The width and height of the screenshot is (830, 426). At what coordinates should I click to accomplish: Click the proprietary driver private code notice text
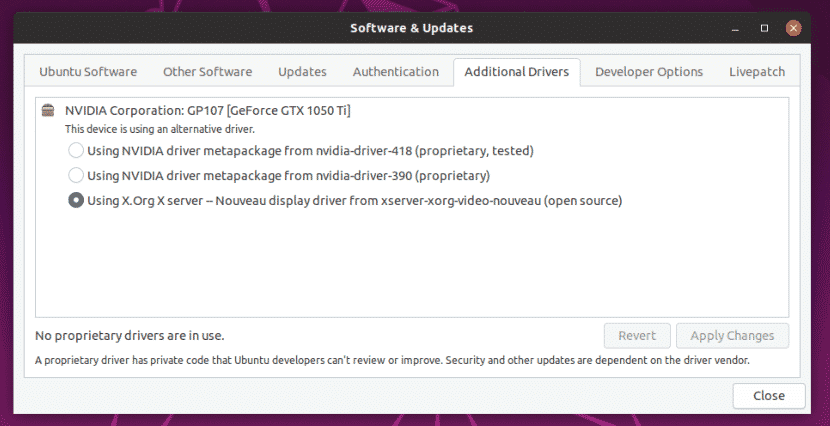392,360
